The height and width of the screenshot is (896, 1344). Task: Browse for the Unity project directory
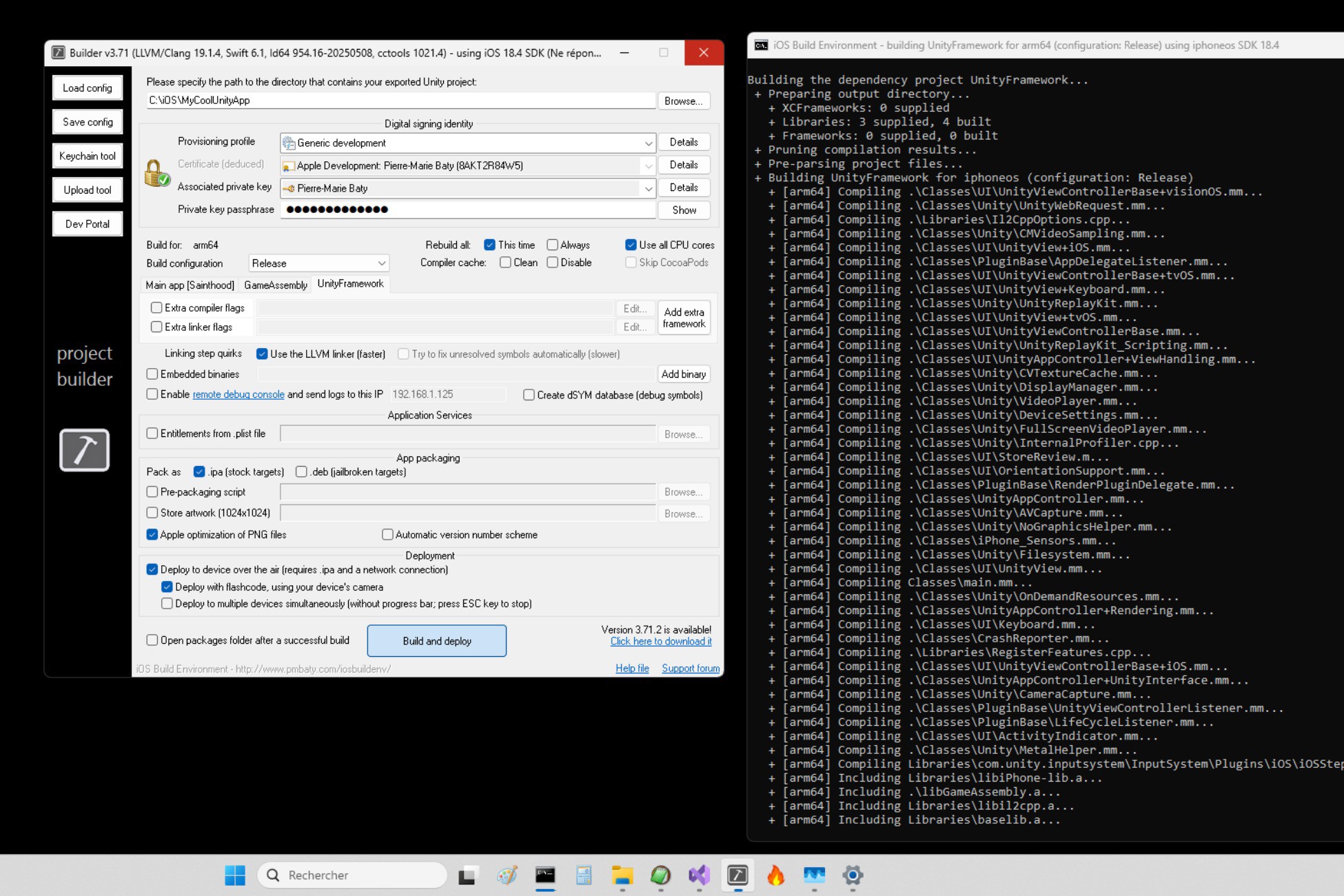coord(684,101)
